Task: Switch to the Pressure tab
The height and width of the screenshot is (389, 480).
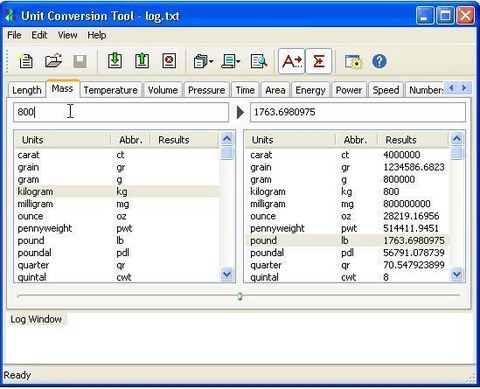Action: 206,90
